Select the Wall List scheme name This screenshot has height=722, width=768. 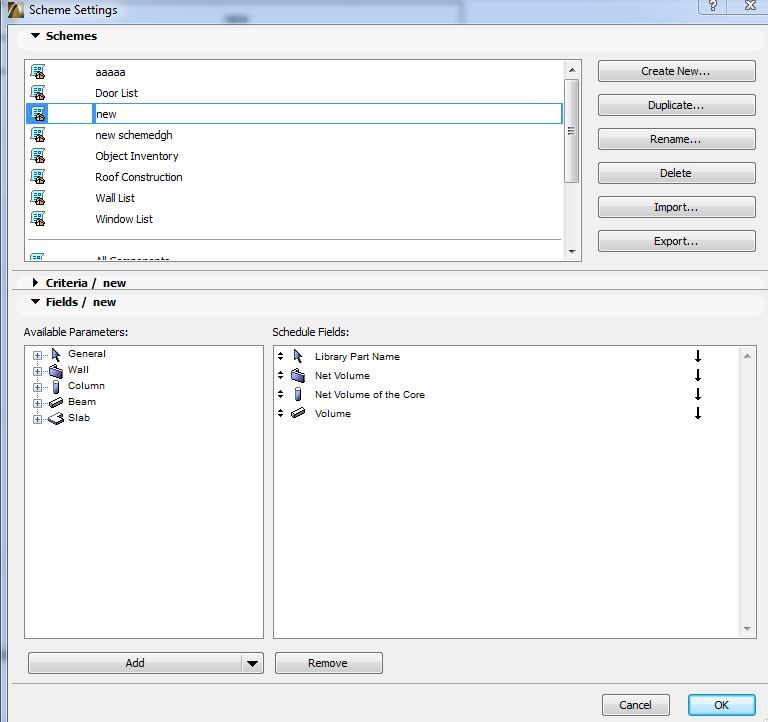point(115,198)
